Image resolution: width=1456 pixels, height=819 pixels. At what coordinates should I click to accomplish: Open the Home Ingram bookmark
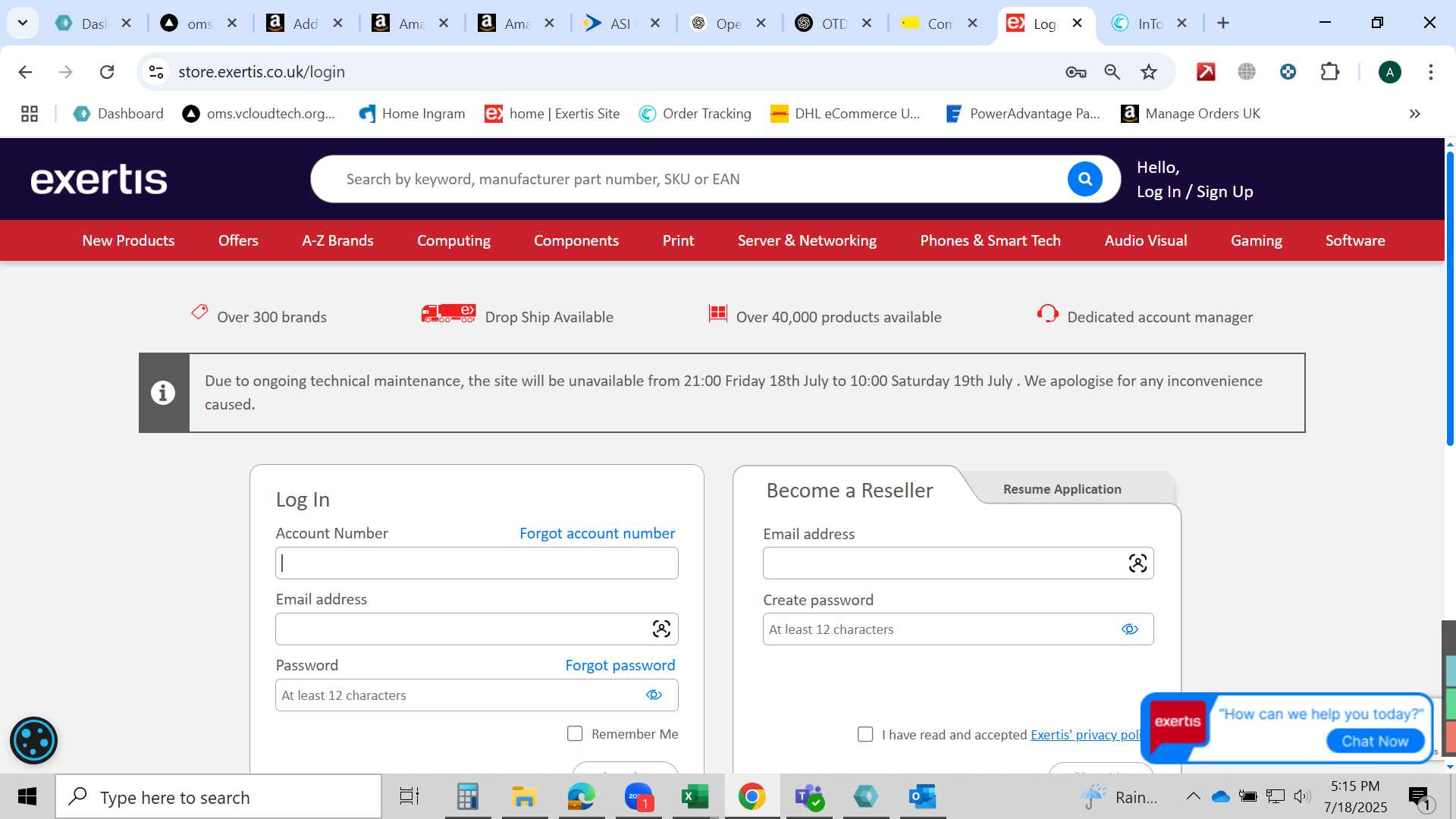click(412, 114)
